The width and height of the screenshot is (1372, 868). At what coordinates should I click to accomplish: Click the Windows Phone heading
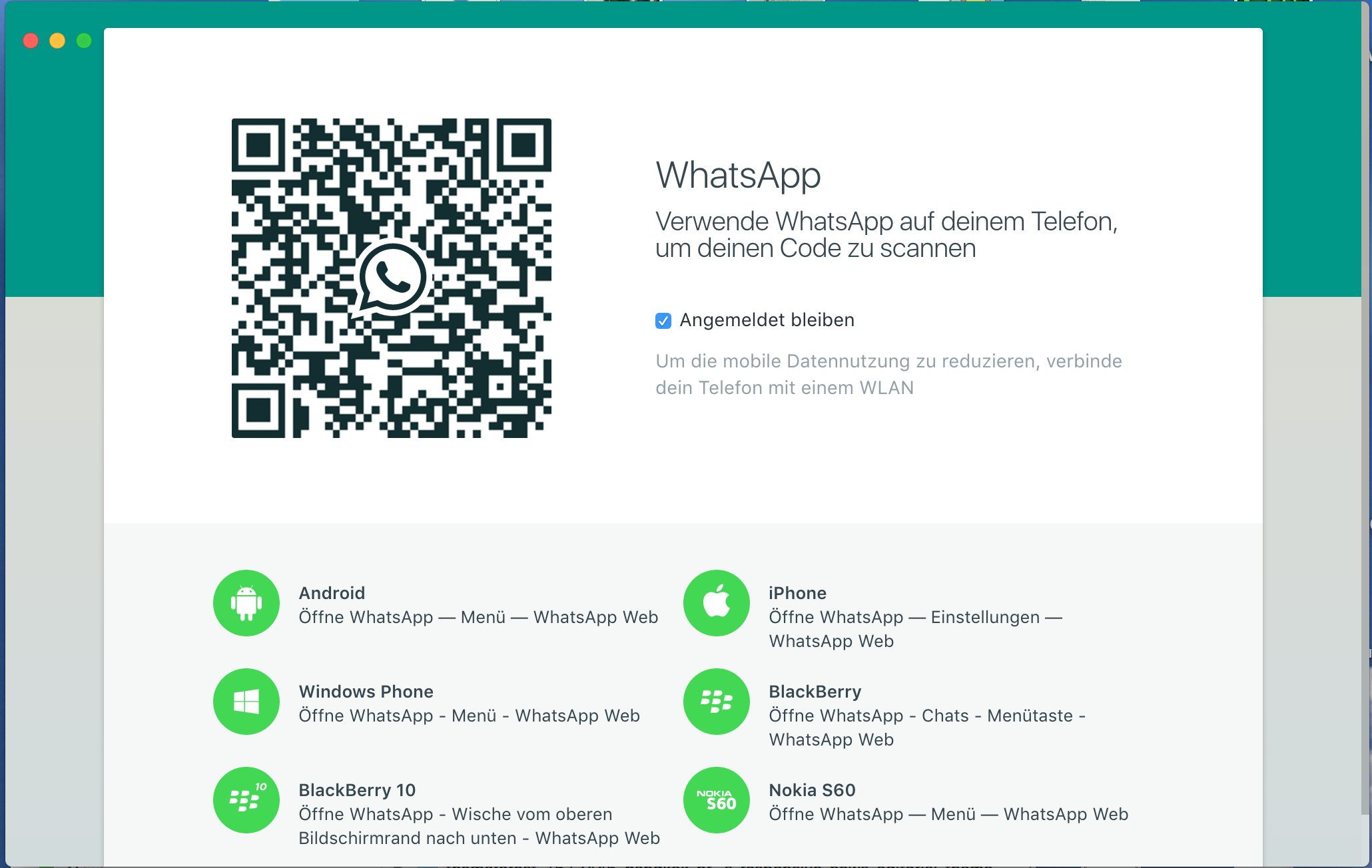(x=366, y=692)
